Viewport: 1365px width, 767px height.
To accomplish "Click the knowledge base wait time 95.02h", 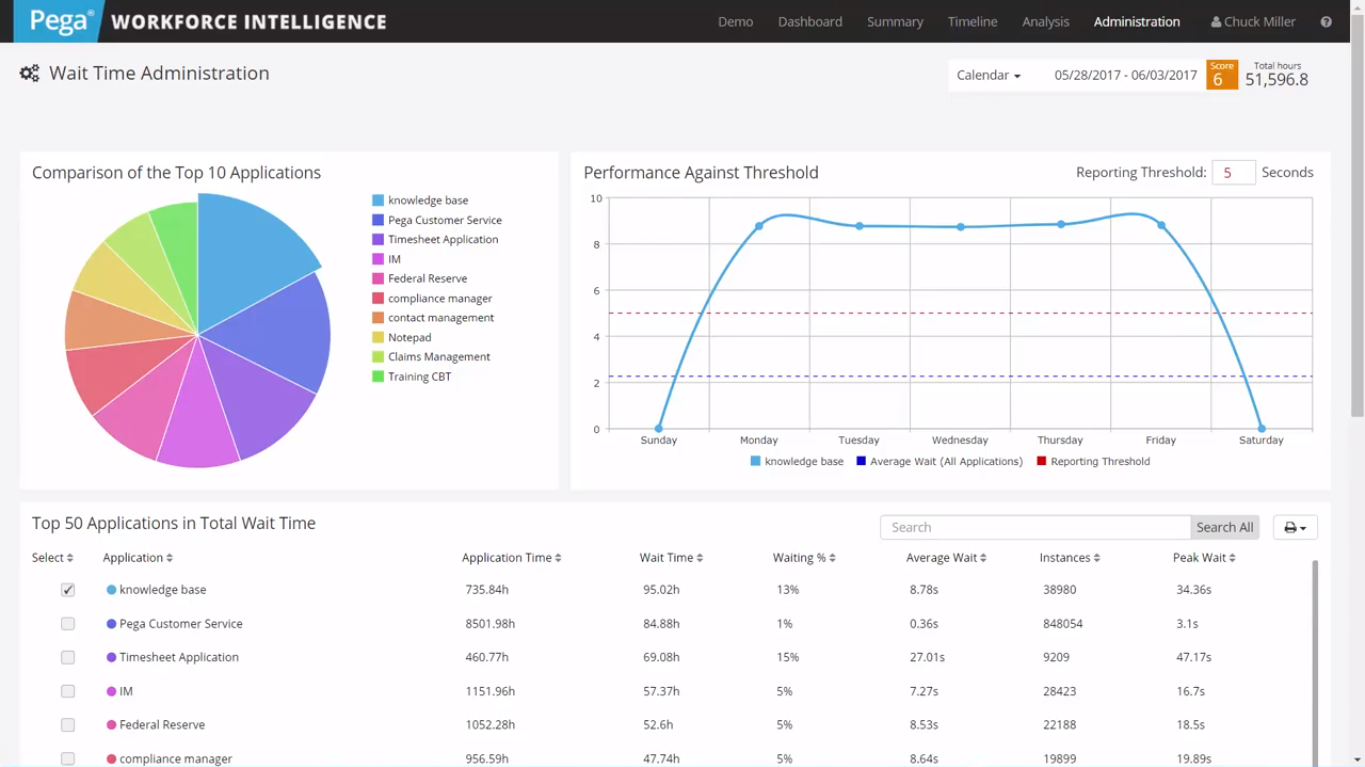I will (662, 590).
